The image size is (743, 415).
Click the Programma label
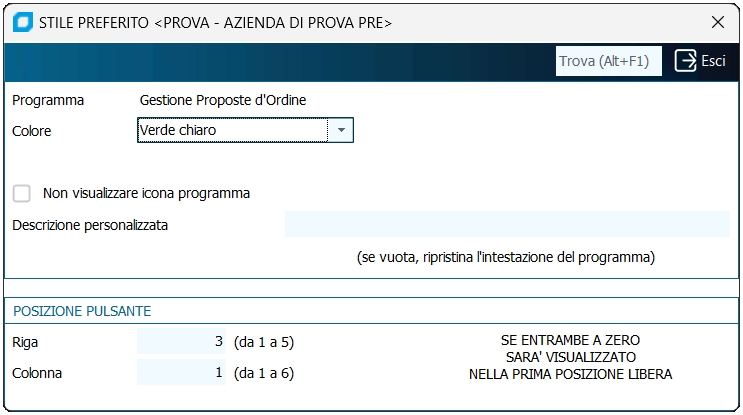[48, 100]
